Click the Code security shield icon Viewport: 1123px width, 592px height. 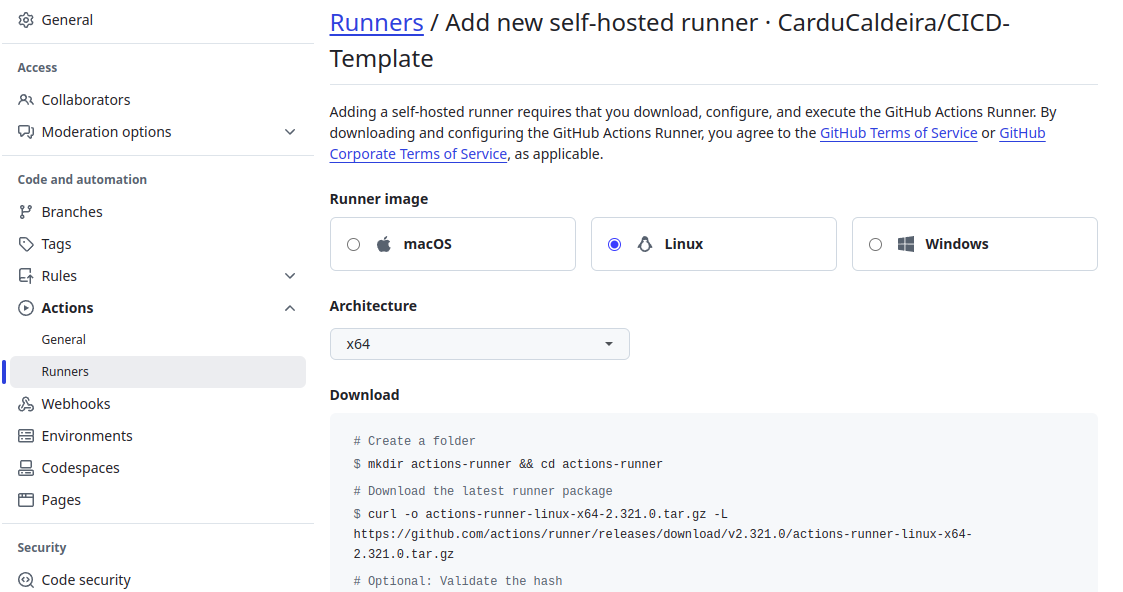coord(26,580)
